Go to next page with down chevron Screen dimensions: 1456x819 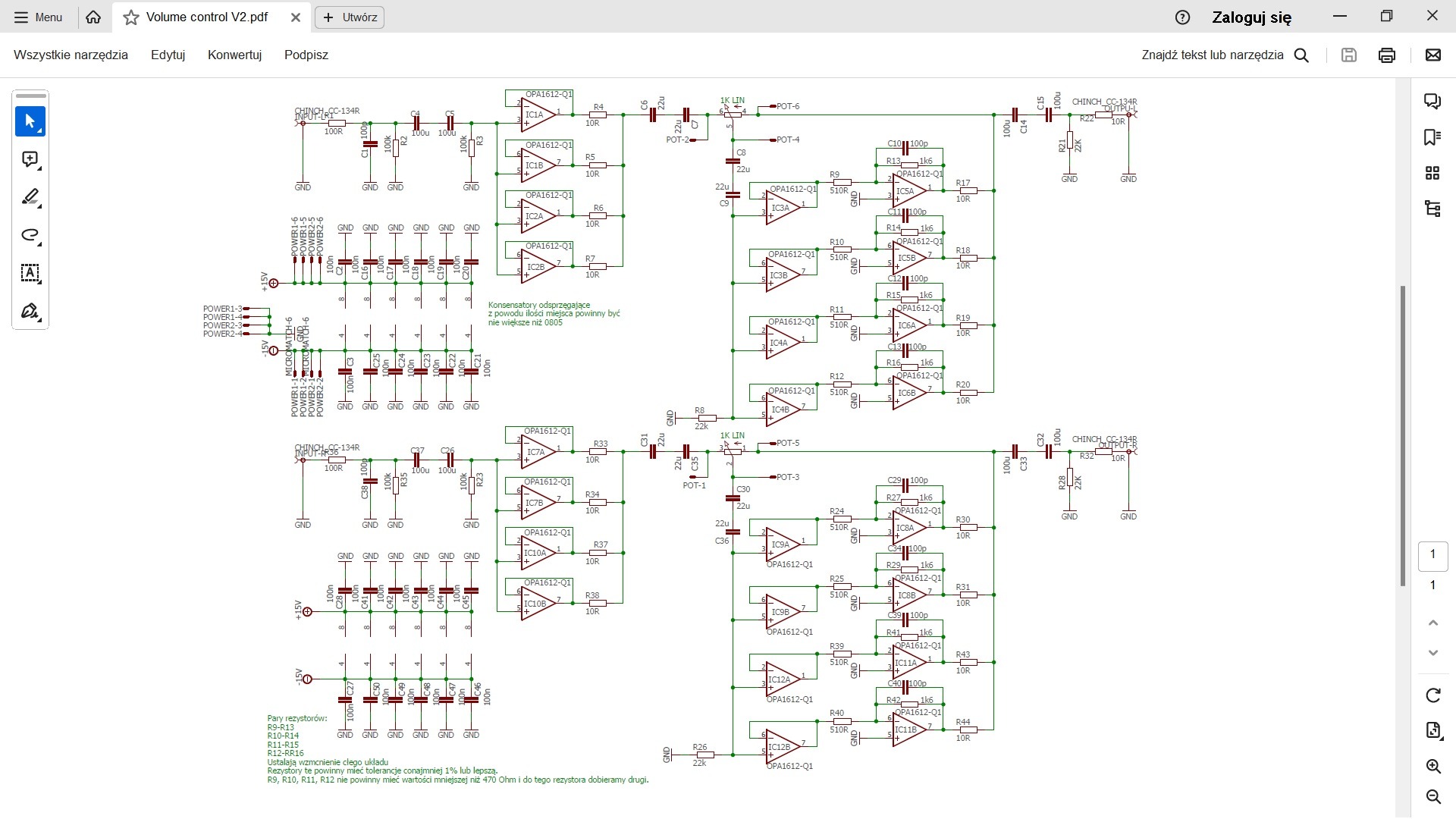tap(1432, 652)
